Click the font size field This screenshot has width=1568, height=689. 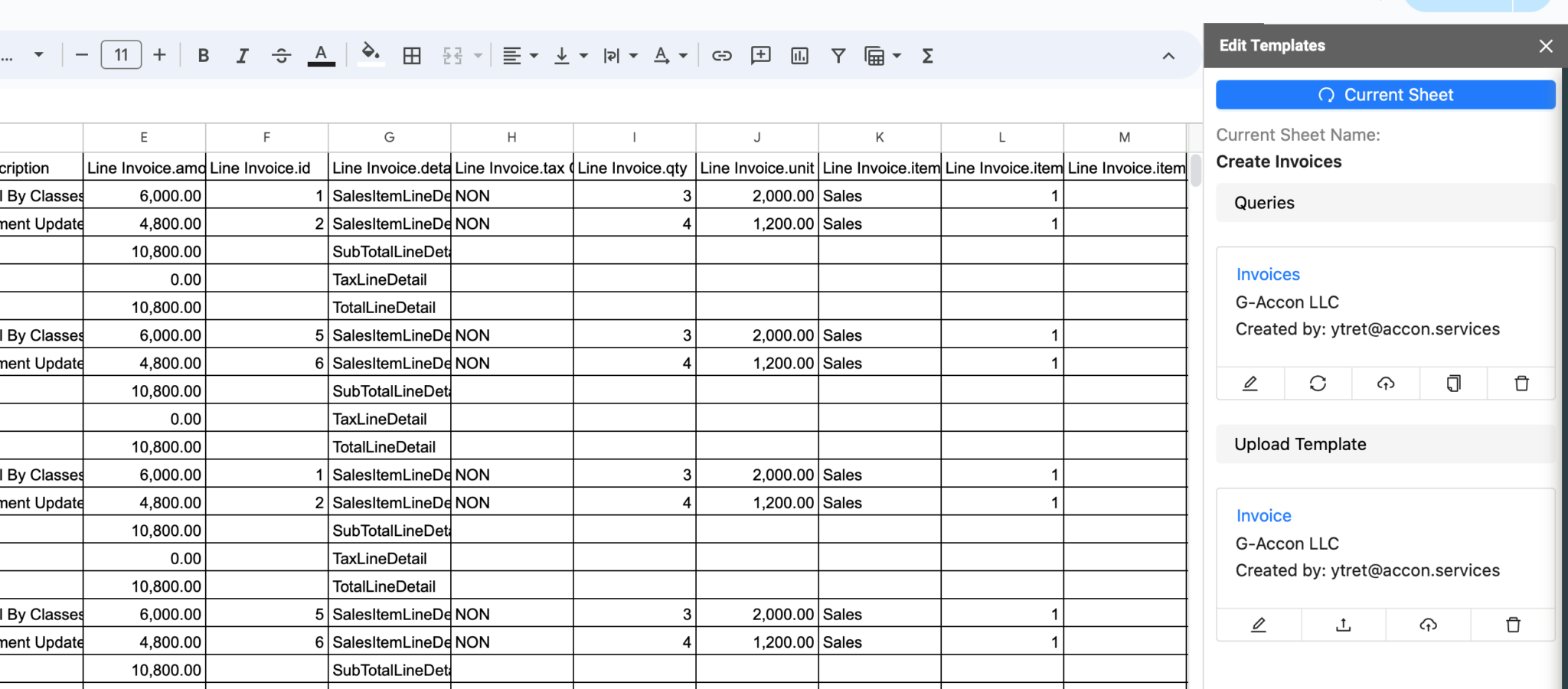point(121,55)
